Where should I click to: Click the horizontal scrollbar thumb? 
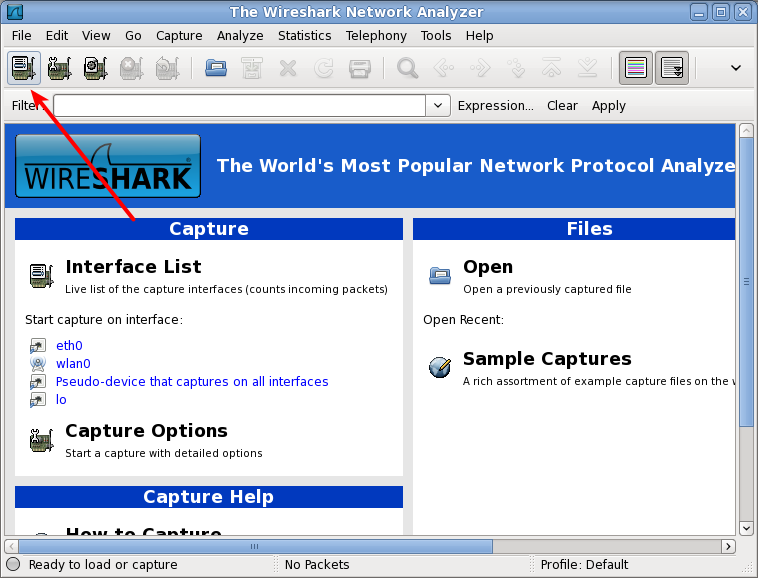click(255, 547)
